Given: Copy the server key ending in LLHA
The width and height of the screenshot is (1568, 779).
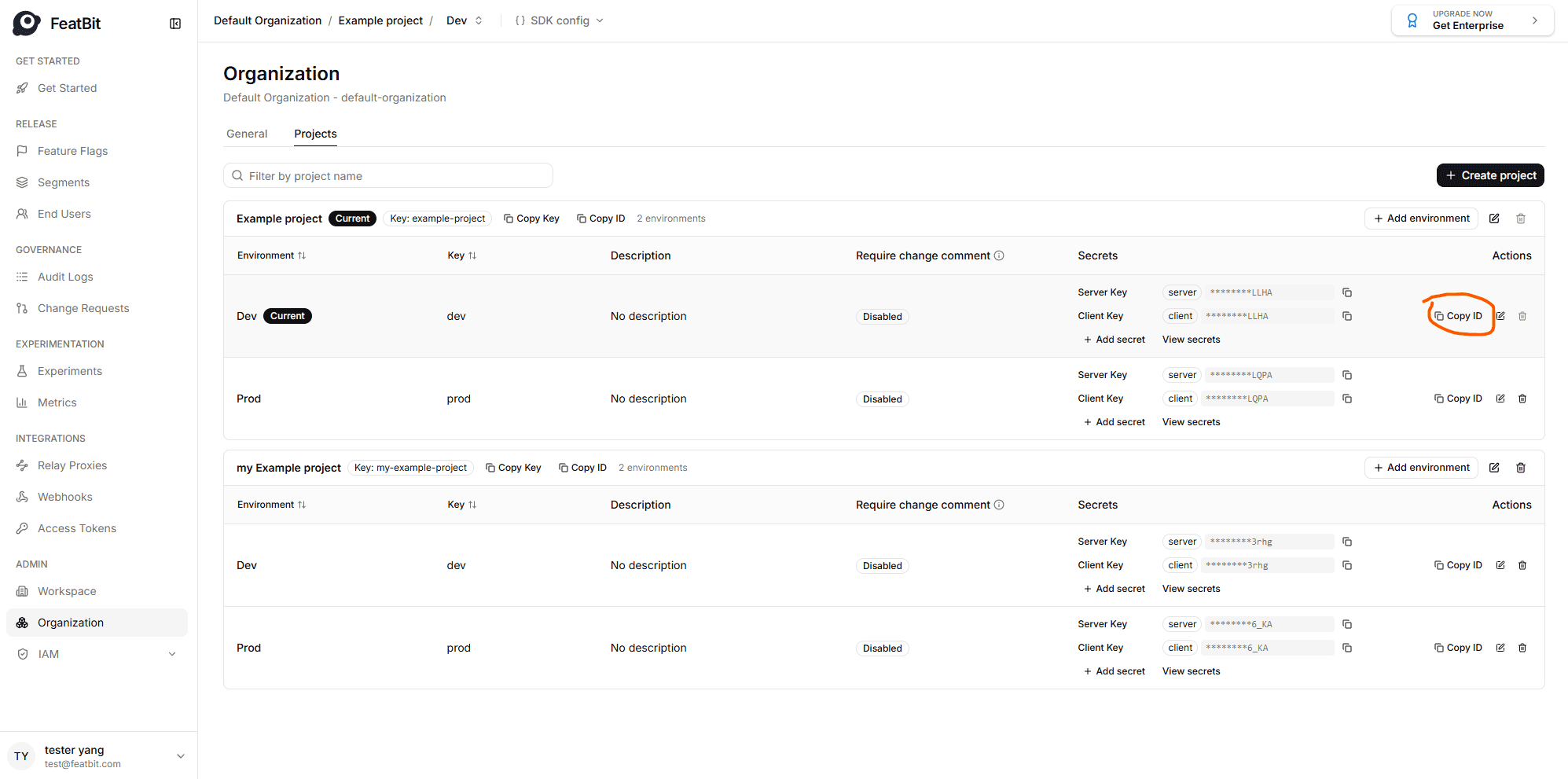Looking at the screenshot, I should tap(1347, 292).
